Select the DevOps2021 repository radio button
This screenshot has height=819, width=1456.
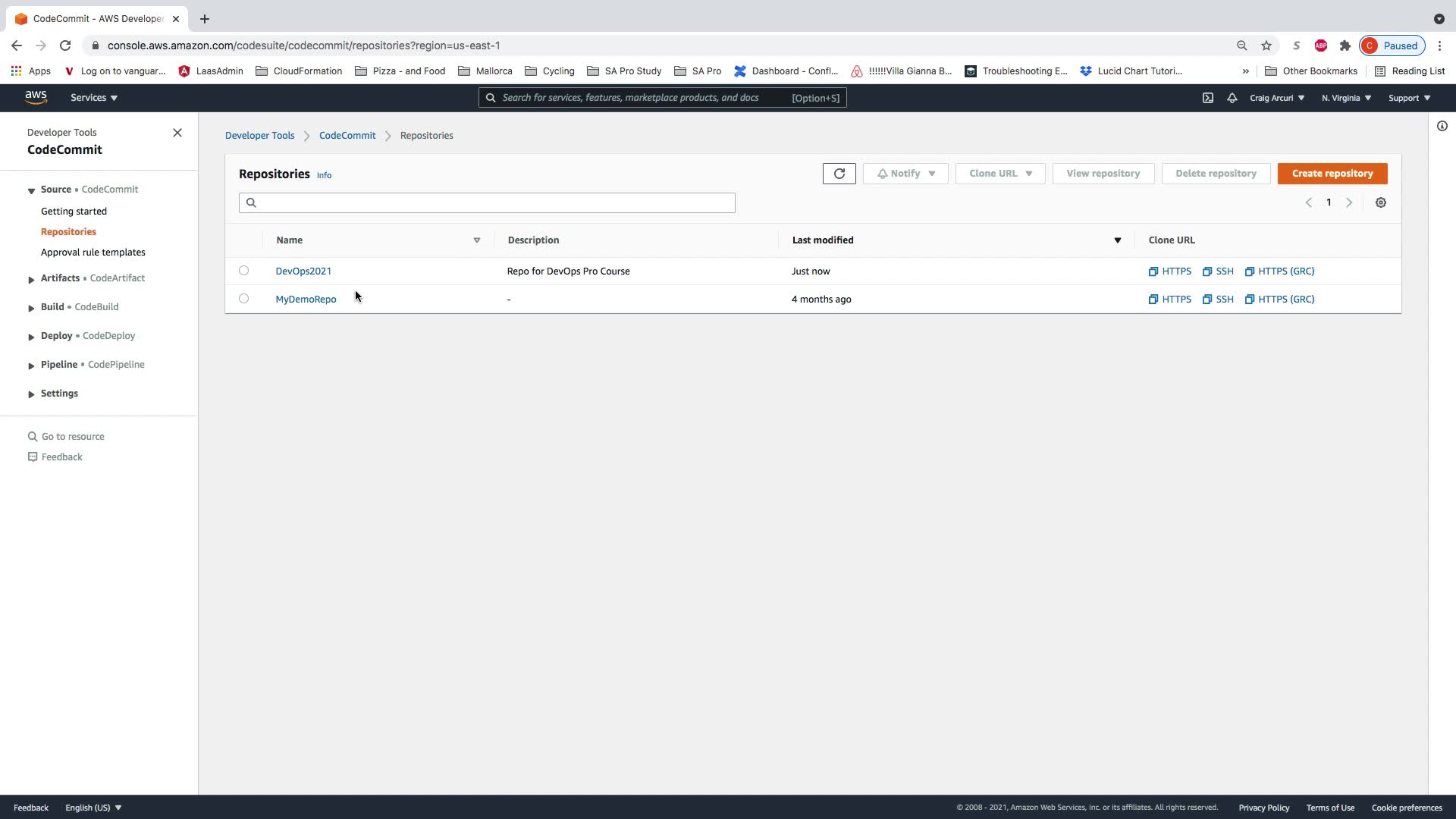[243, 270]
